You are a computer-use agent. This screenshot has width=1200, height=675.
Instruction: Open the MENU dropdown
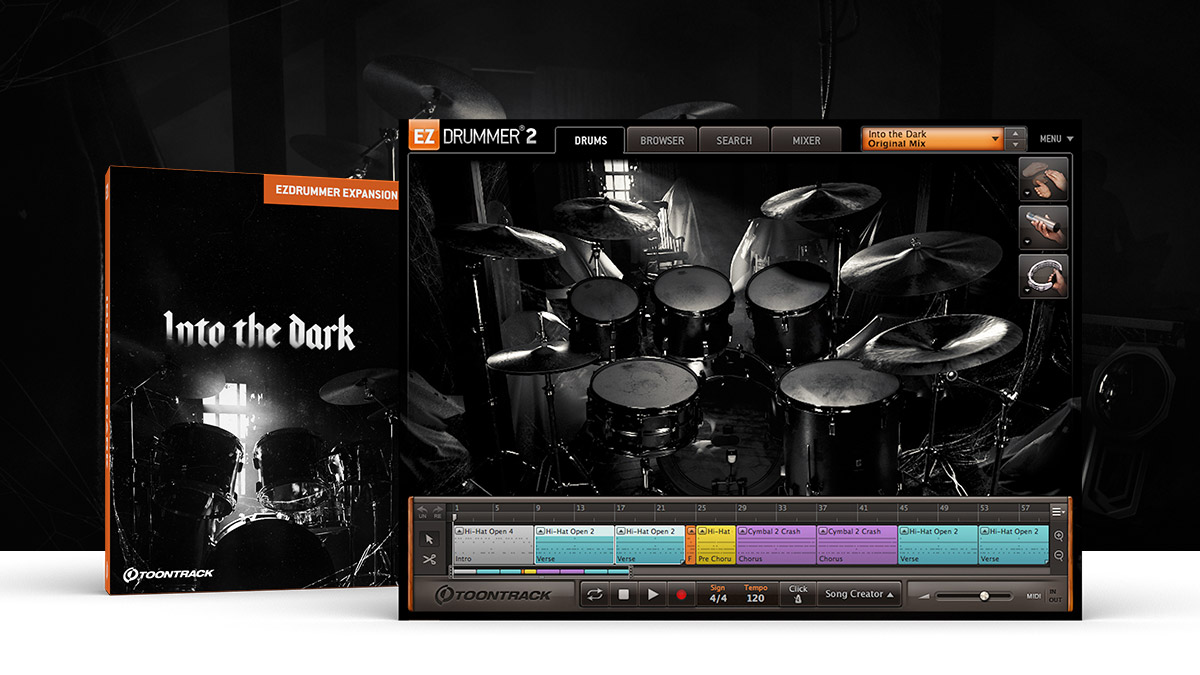[x=1056, y=139]
